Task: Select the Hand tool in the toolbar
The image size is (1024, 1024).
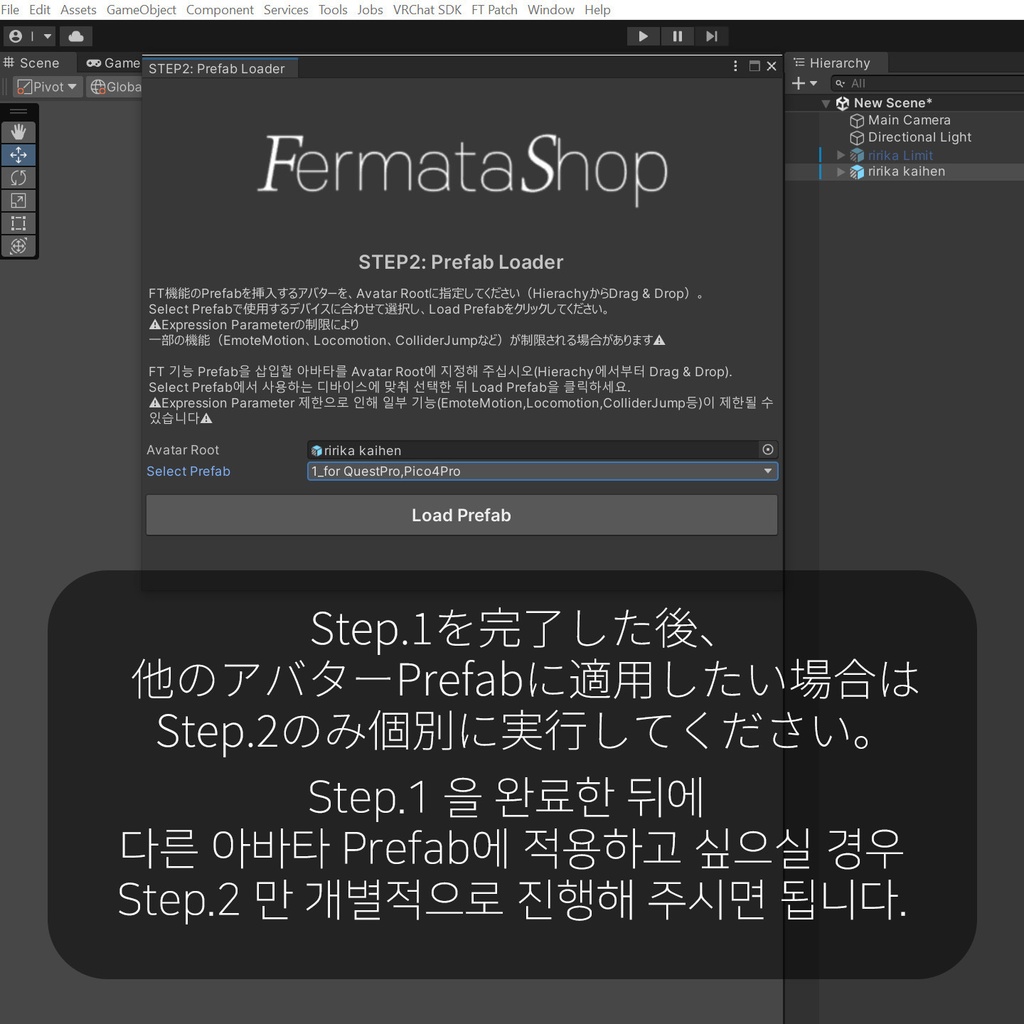Action: (18, 131)
